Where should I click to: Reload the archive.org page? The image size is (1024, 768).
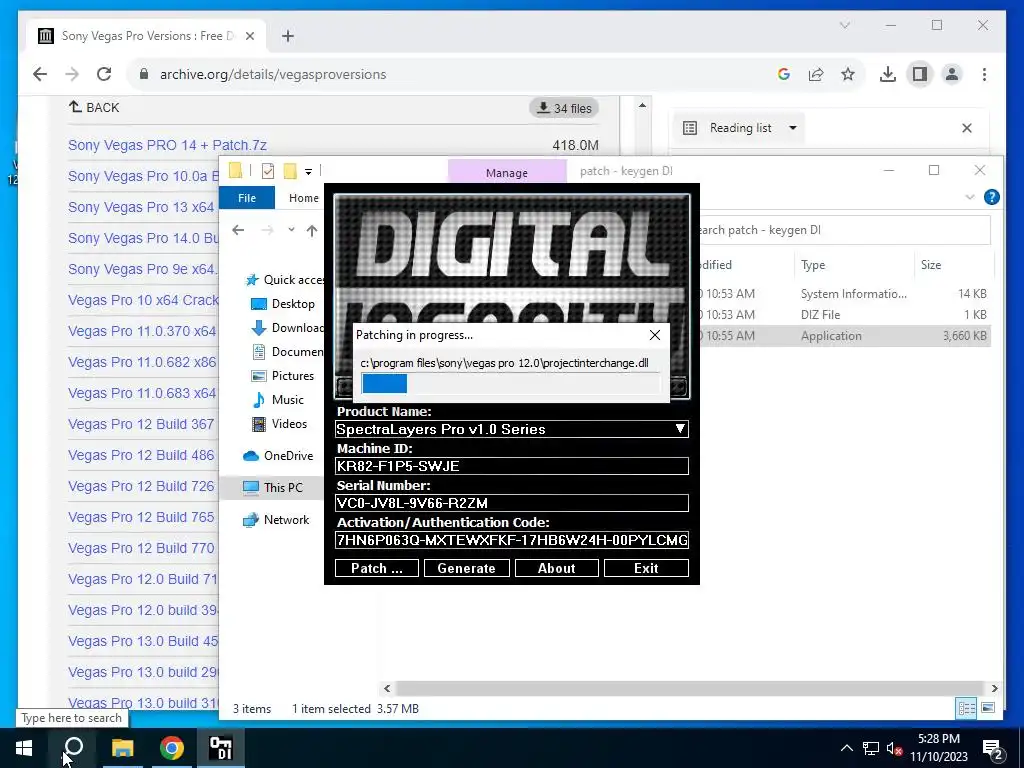click(104, 74)
